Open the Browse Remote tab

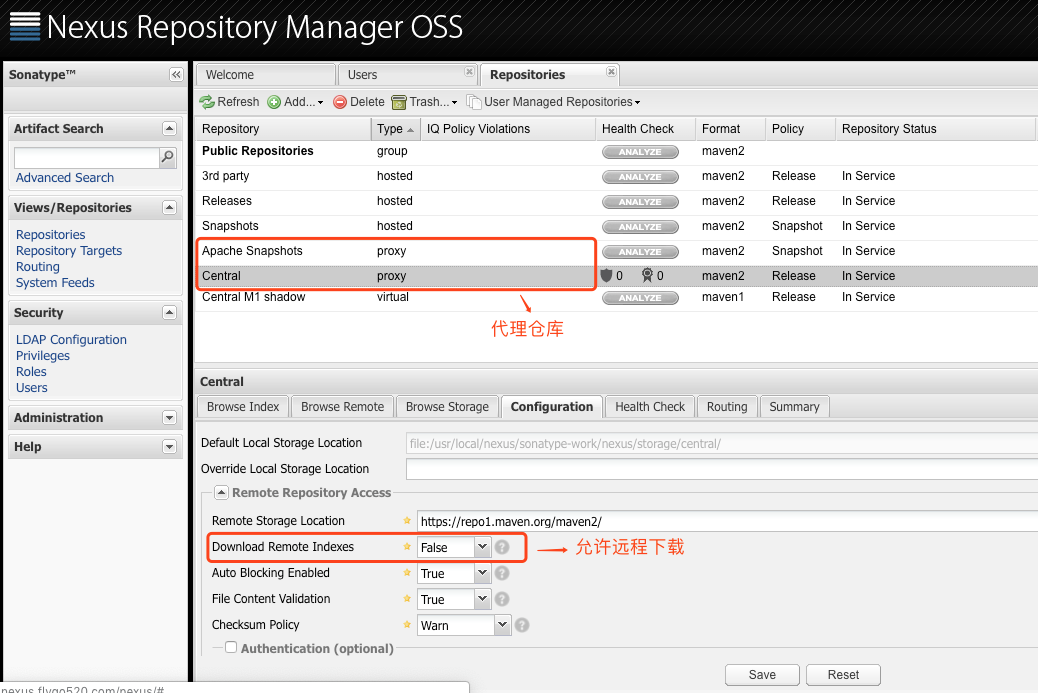(342, 406)
